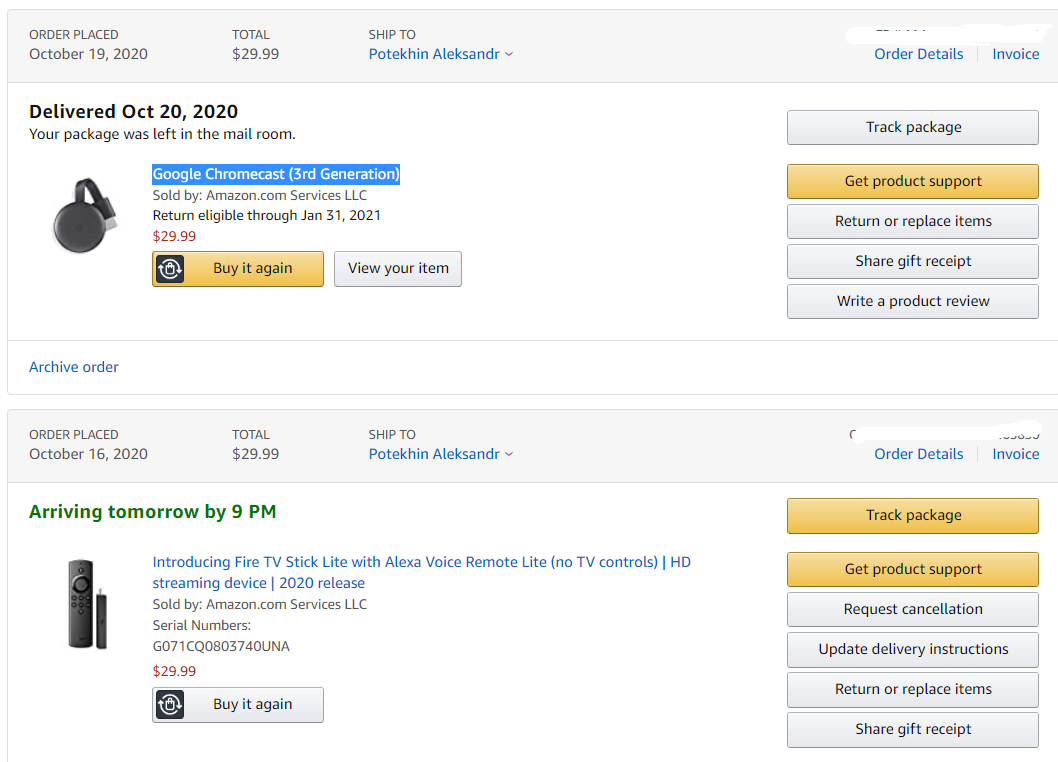Click the Chromecast product thumbnail
Image resolution: width=1058 pixels, height=762 pixels.
(x=84, y=216)
